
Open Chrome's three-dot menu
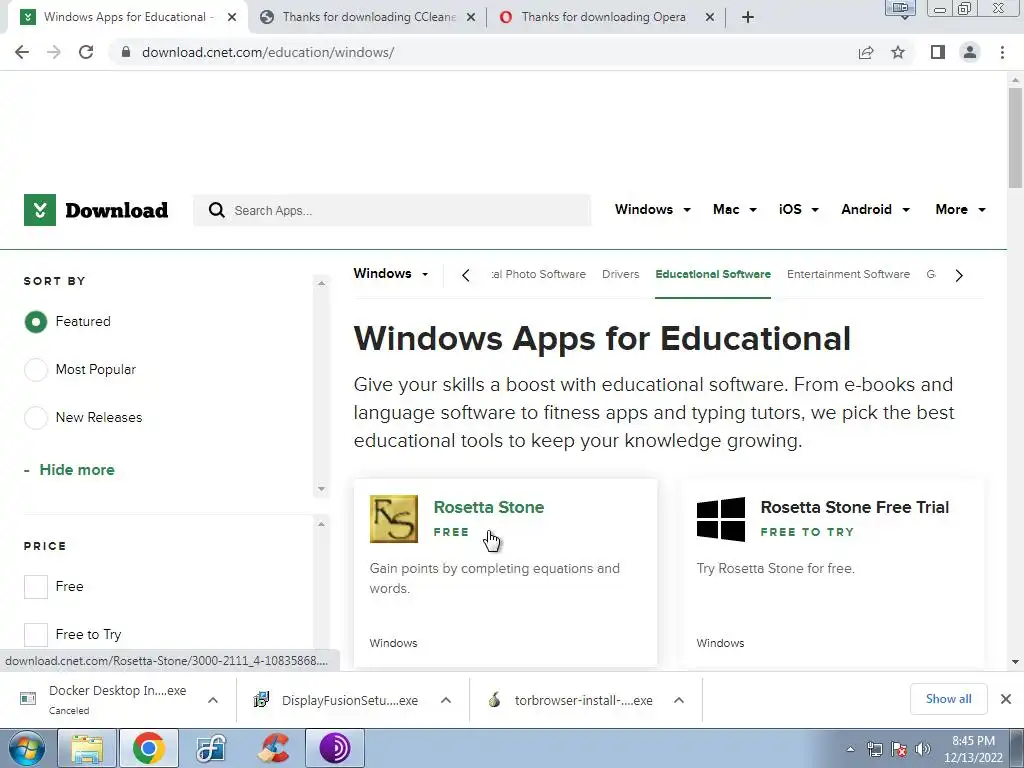coord(1002,52)
